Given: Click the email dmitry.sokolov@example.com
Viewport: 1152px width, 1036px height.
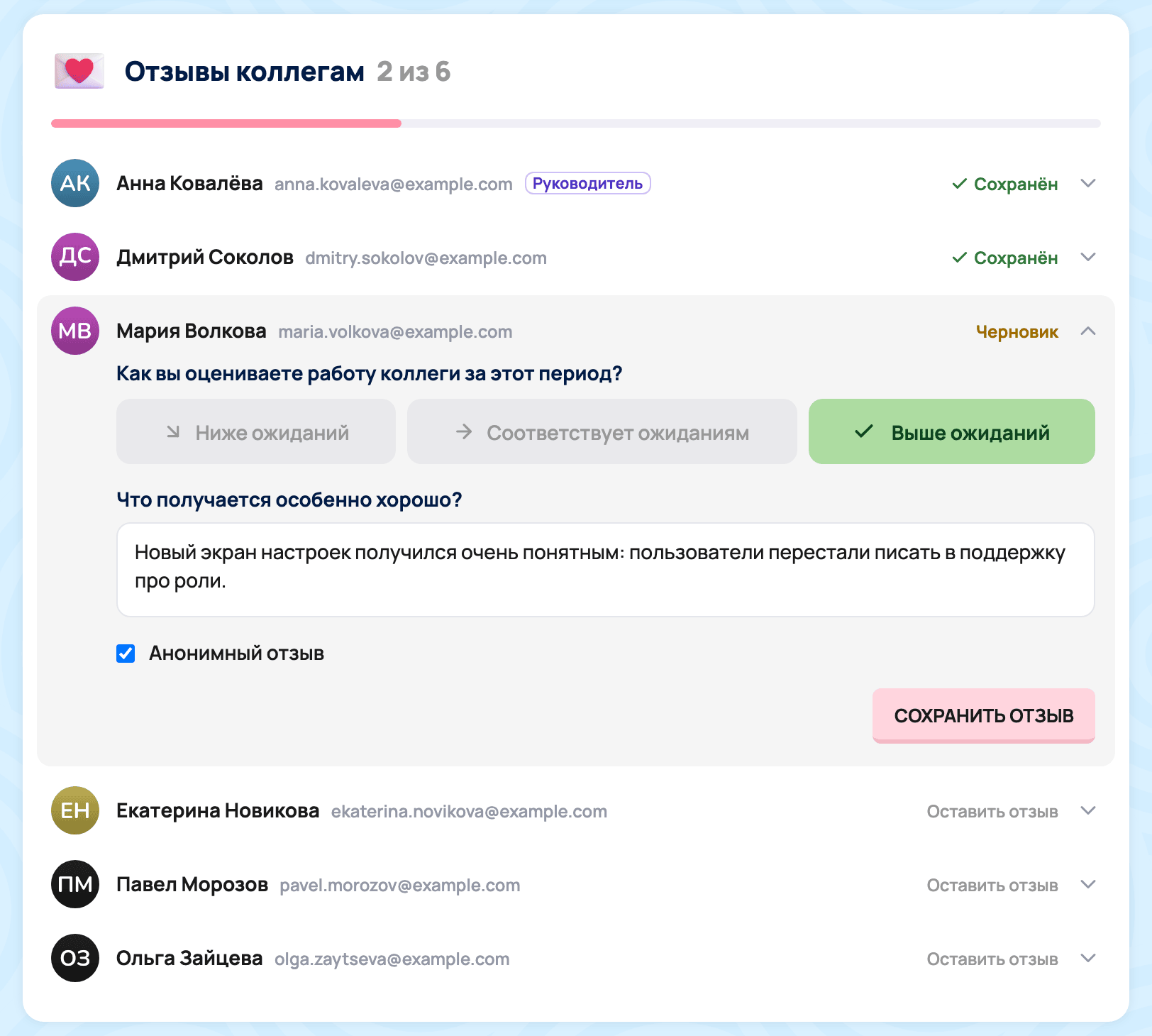Looking at the screenshot, I should [426, 258].
